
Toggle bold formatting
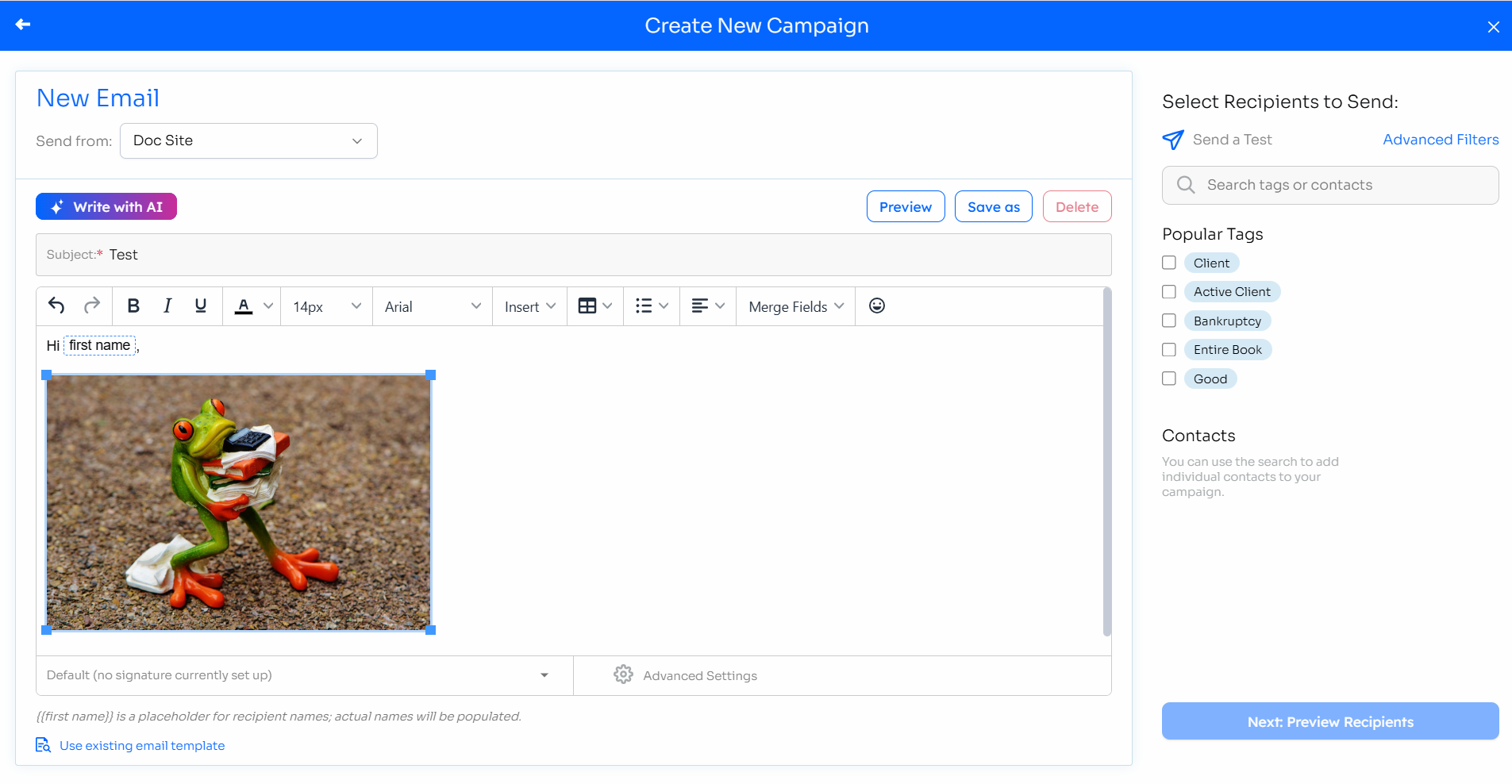click(133, 306)
